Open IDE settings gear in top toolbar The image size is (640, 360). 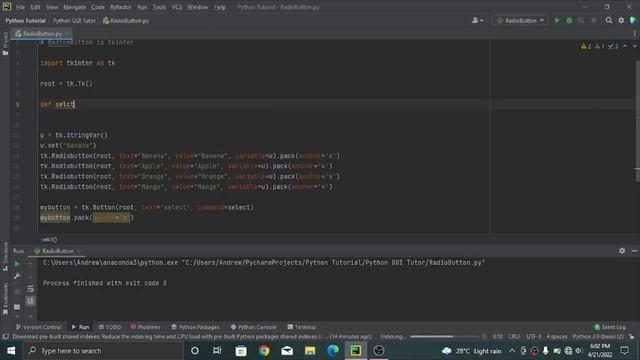click(x=621, y=20)
